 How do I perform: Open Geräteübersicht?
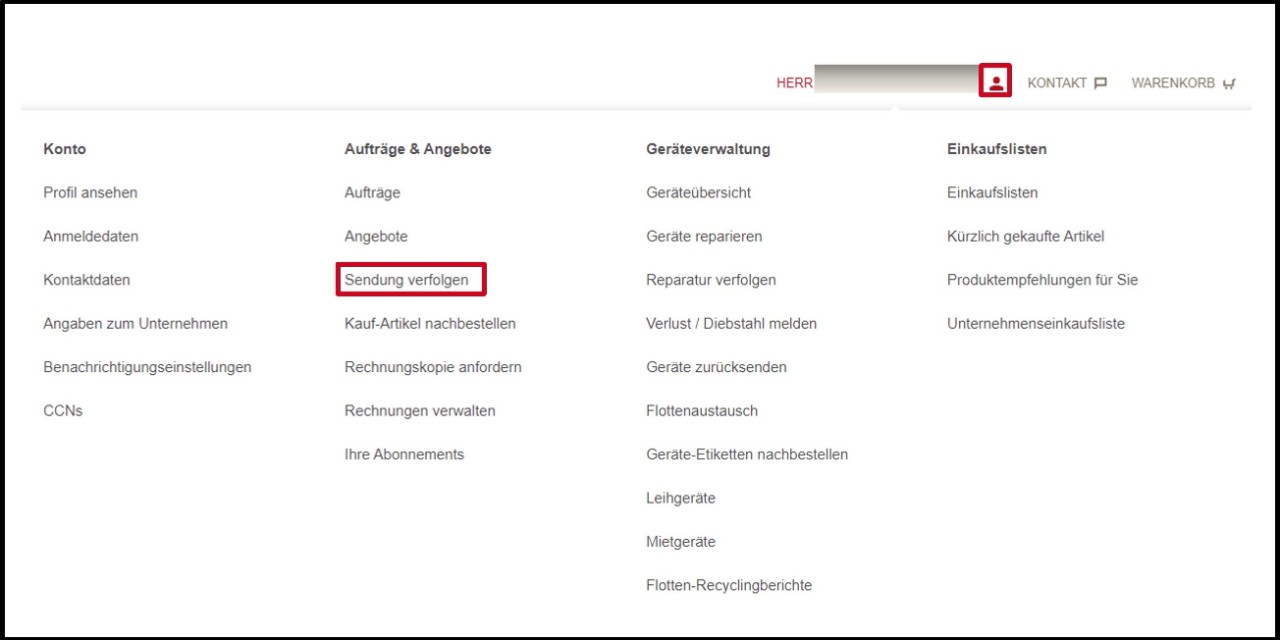click(699, 193)
